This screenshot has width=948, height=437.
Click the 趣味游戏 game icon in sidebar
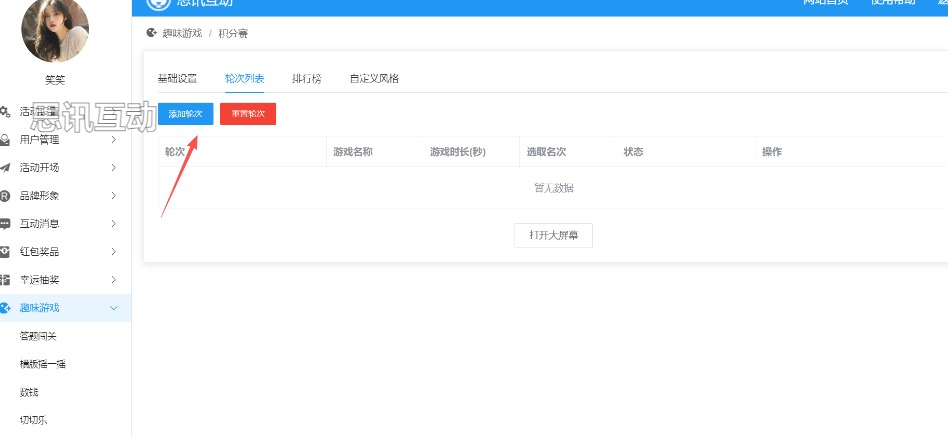[x=5, y=307]
